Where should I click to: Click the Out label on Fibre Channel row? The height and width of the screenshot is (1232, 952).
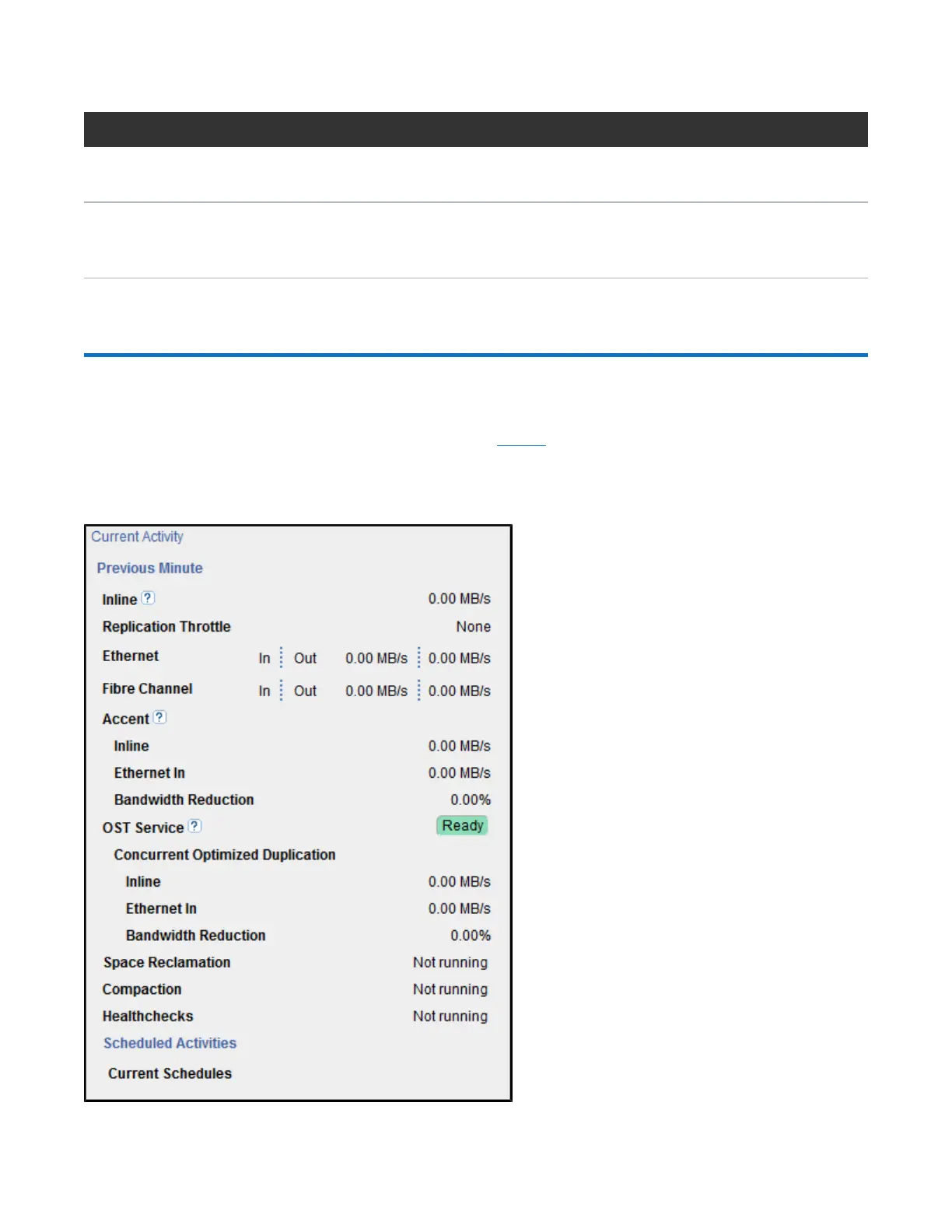(305, 691)
